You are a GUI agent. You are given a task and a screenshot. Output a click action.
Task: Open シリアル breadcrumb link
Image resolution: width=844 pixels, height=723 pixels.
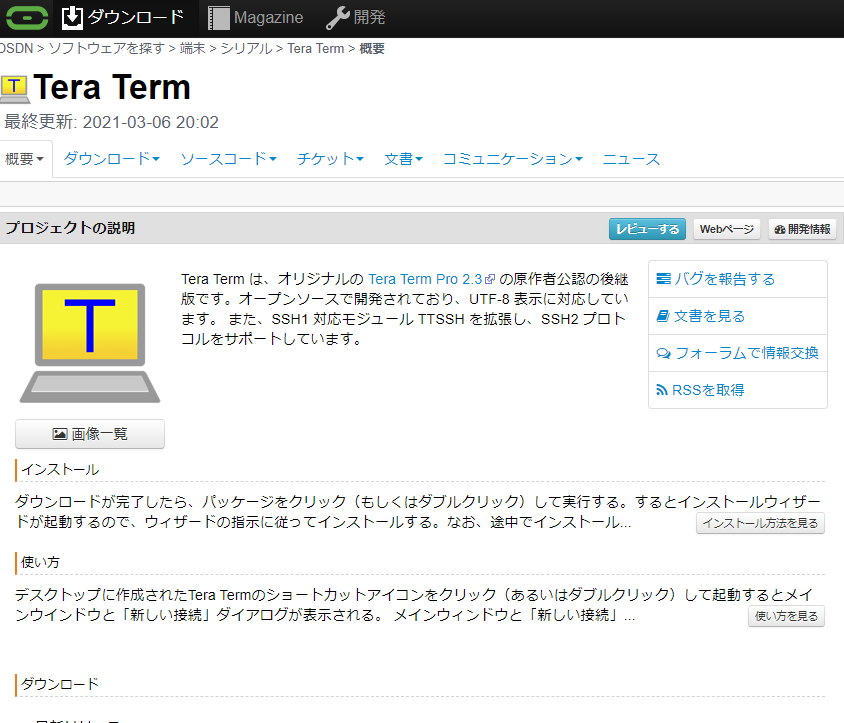[247, 48]
